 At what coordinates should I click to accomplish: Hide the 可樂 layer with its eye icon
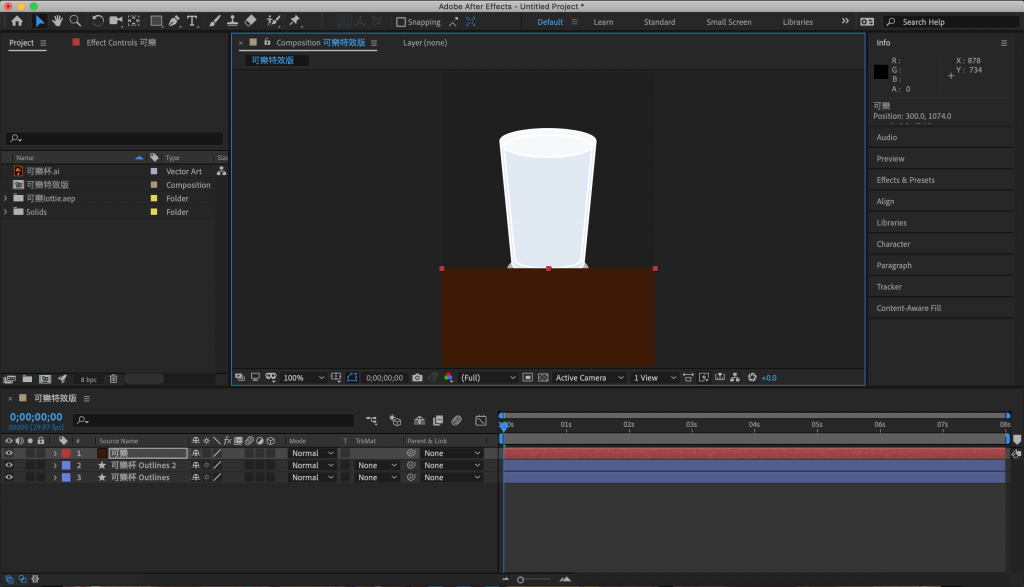(x=9, y=453)
